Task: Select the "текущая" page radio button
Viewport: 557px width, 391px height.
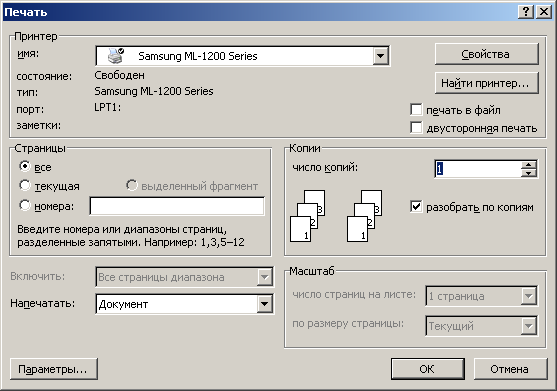Action: [25, 185]
